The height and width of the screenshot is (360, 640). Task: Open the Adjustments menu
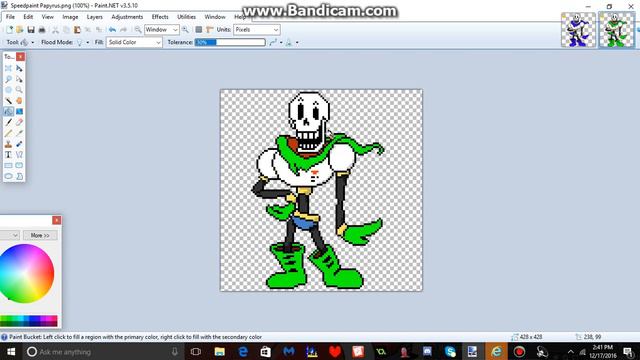point(127,17)
